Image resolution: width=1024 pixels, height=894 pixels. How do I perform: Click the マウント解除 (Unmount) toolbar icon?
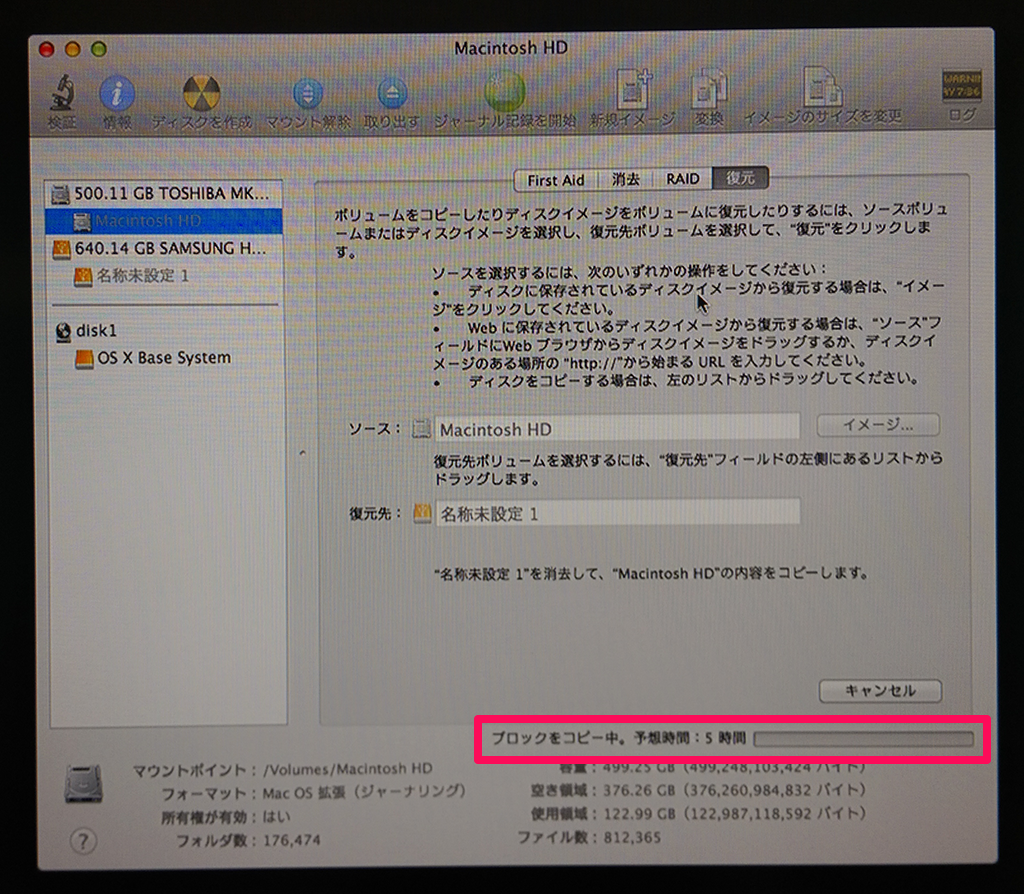click(307, 94)
